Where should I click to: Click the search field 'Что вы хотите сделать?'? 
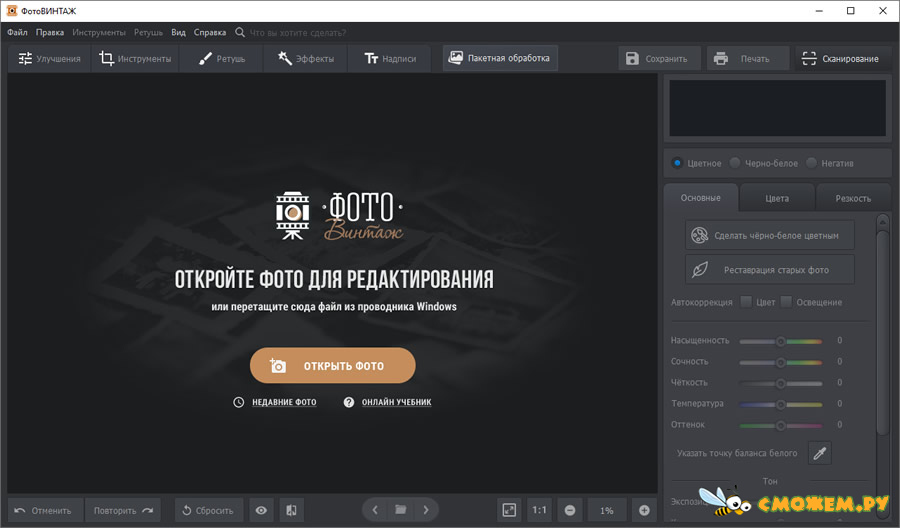[297, 33]
